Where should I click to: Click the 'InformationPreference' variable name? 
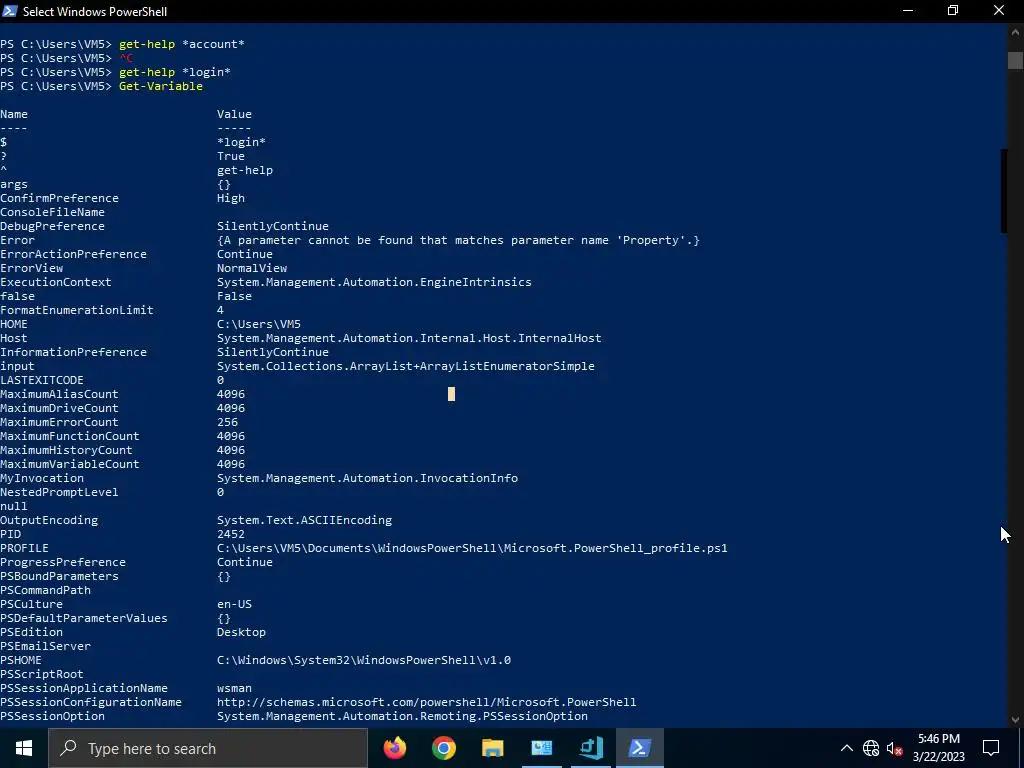[x=73, y=352]
